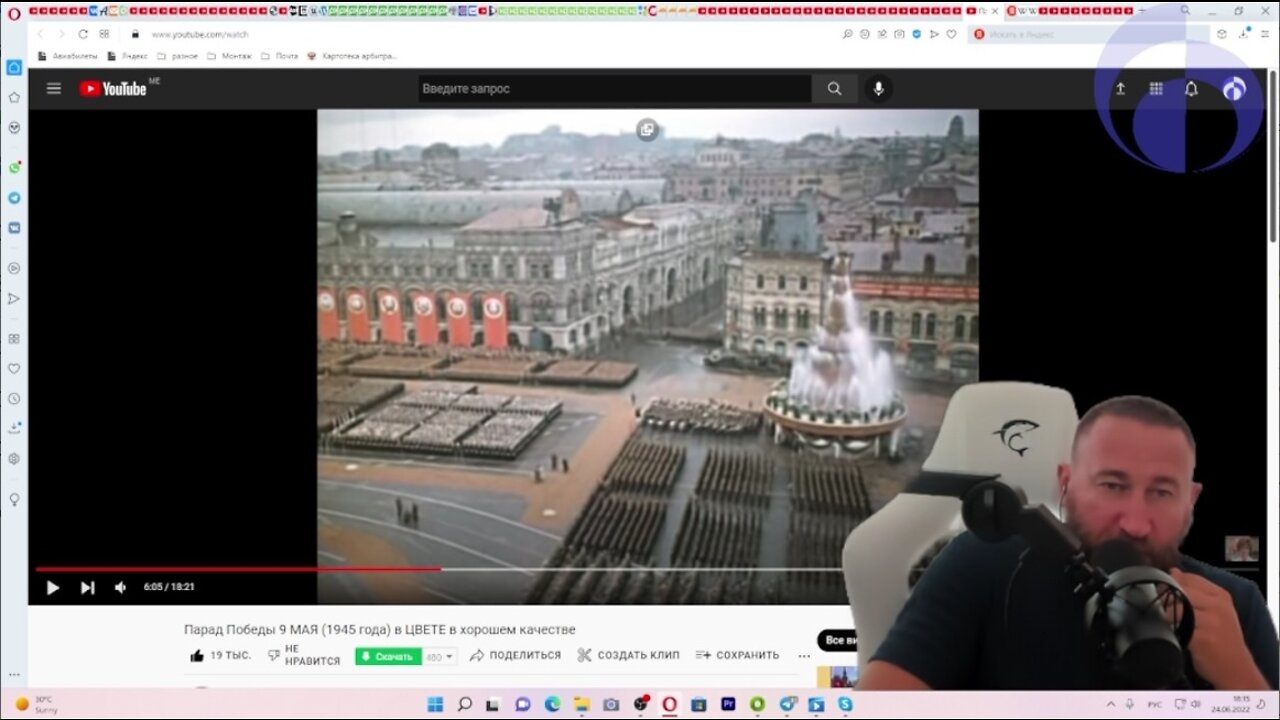The height and width of the screenshot is (720, 1280).
Task: Open the YouTube account avatar menu
Action: (1235, 88)
